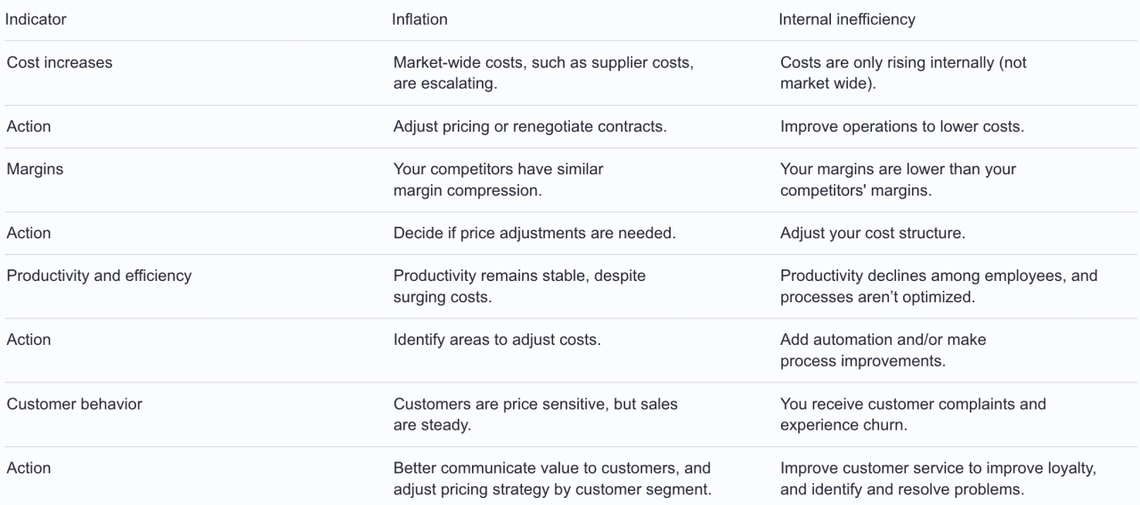This screenshot has height=505, width=1140.
Task: Click the Identify areas to adjust costs cell
Action: tap(497, 339)
